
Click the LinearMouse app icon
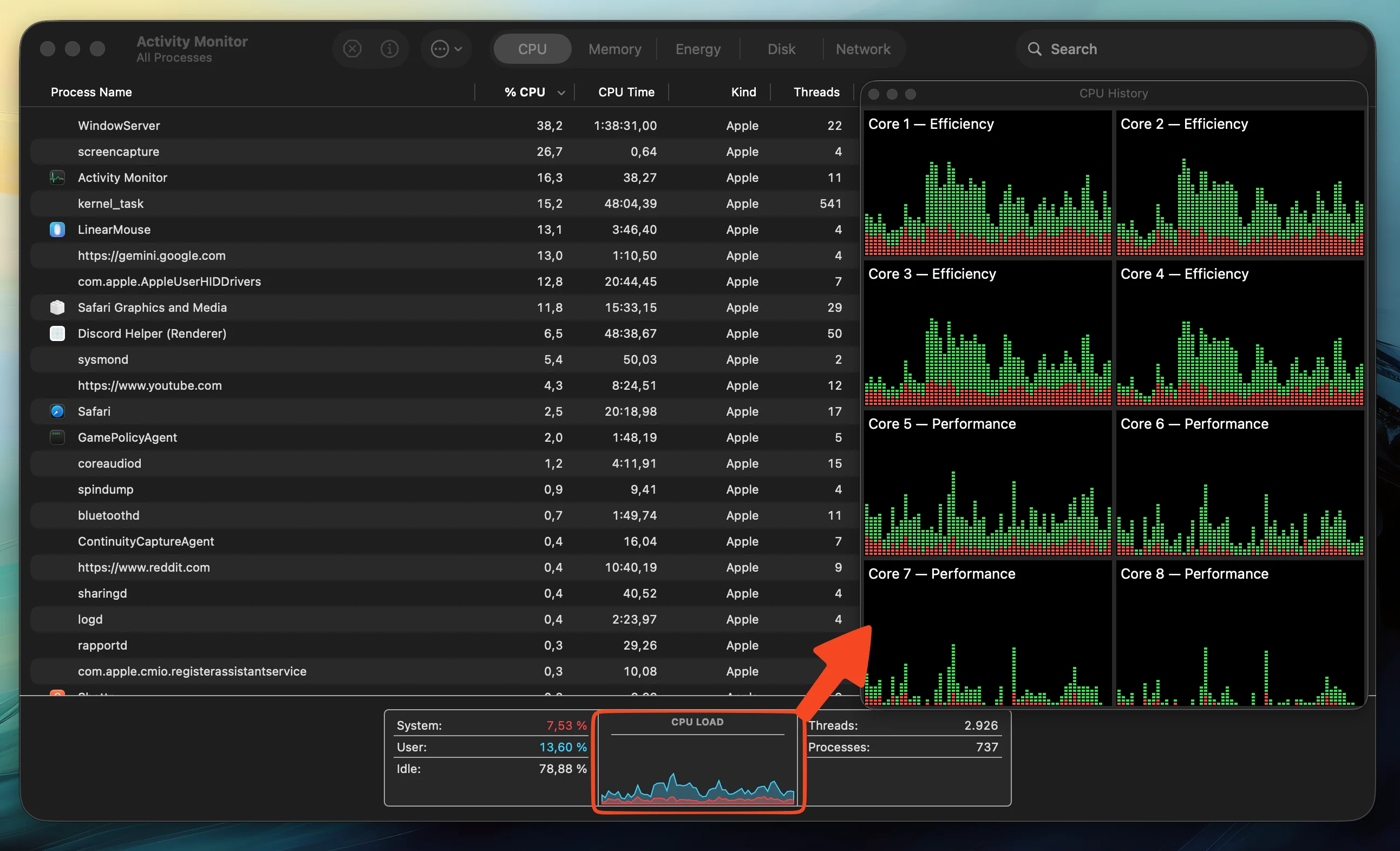57,230
